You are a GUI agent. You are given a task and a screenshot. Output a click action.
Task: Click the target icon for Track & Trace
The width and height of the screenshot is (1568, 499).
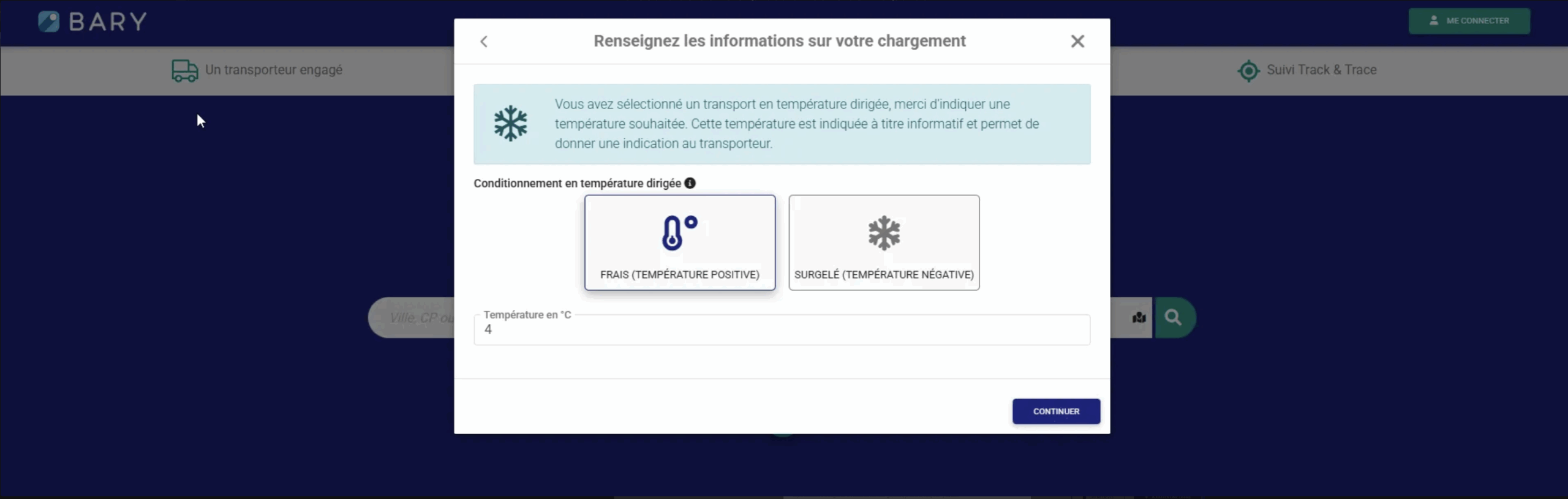[1248, 70]
